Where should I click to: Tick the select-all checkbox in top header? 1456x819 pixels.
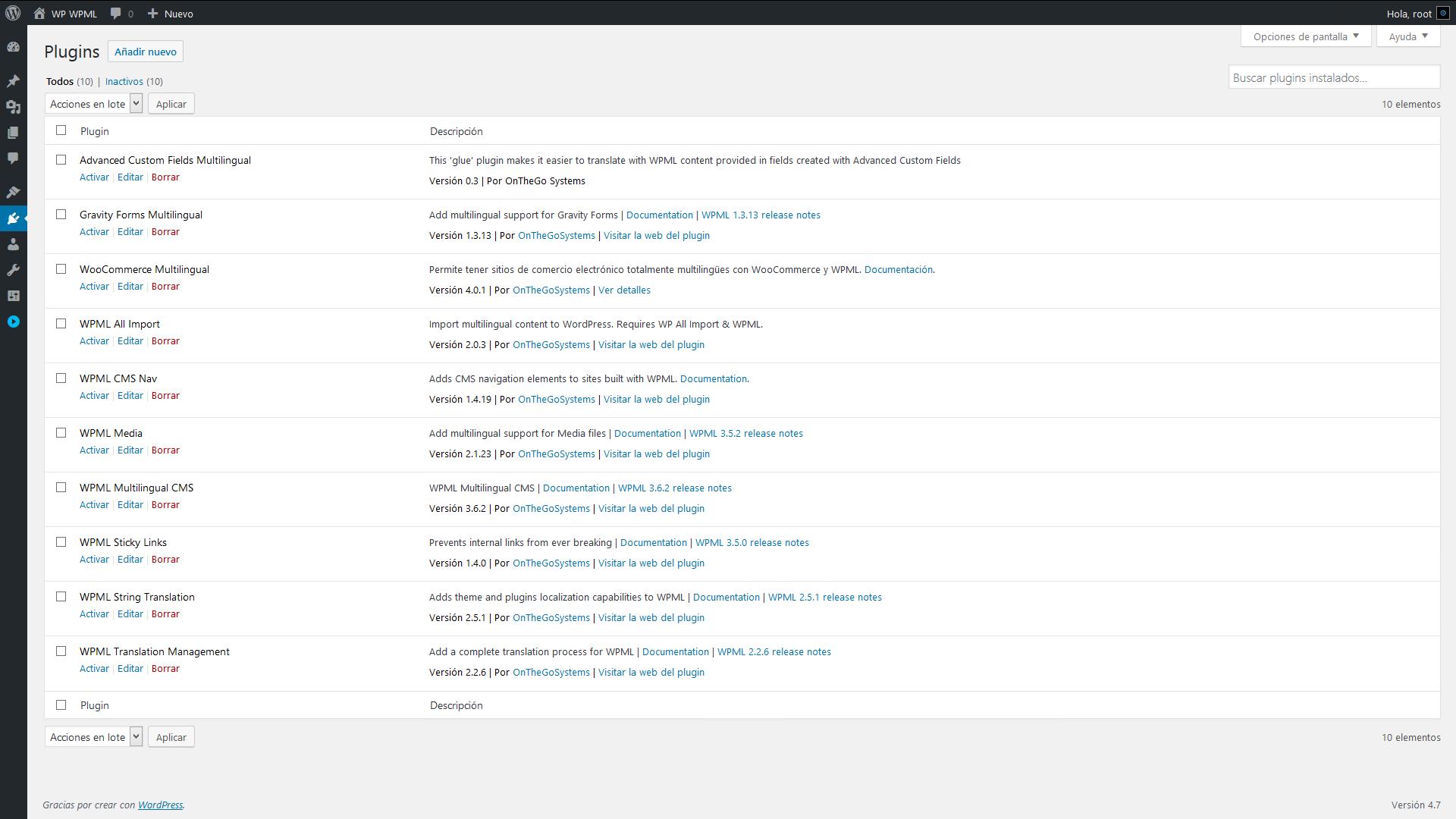pyautogui.click(x=61, y=130)
